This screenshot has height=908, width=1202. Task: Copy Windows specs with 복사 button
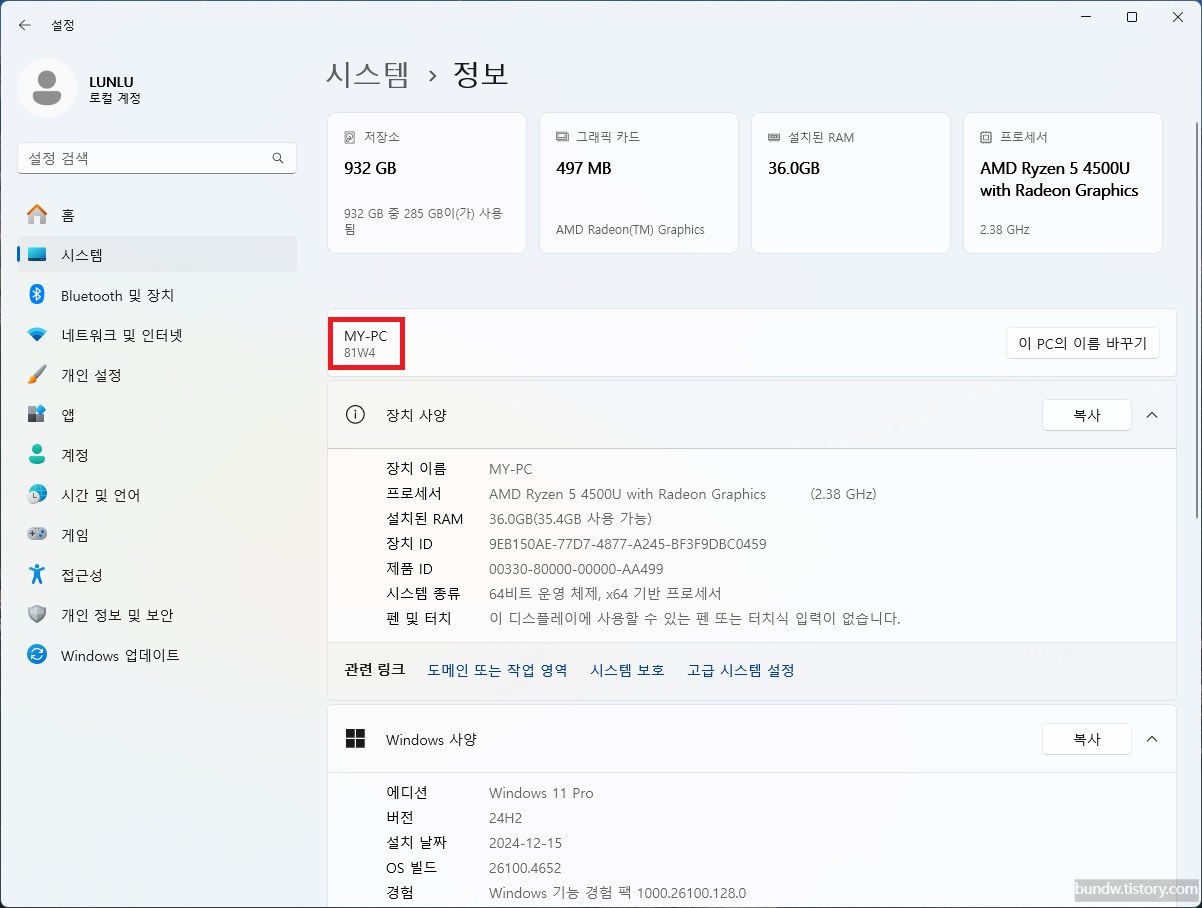pyautogui.click(x=1087, y=739)
